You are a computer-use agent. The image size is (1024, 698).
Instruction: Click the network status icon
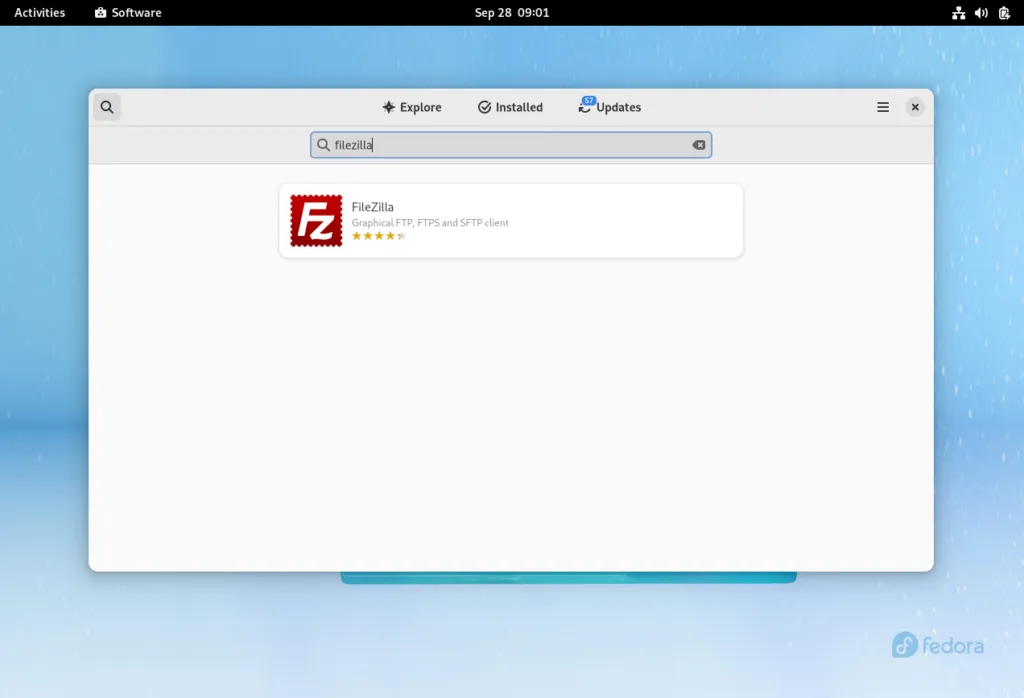pos(958,13)
